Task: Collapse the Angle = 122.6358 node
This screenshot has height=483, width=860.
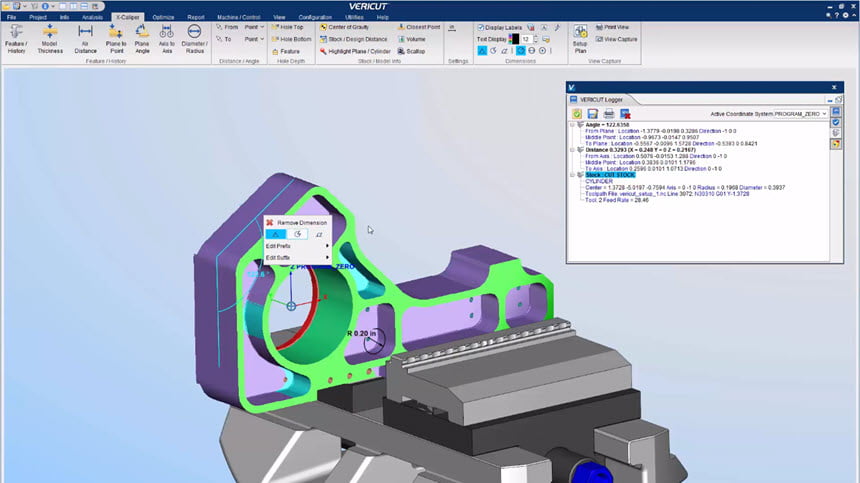Action: 573,125
